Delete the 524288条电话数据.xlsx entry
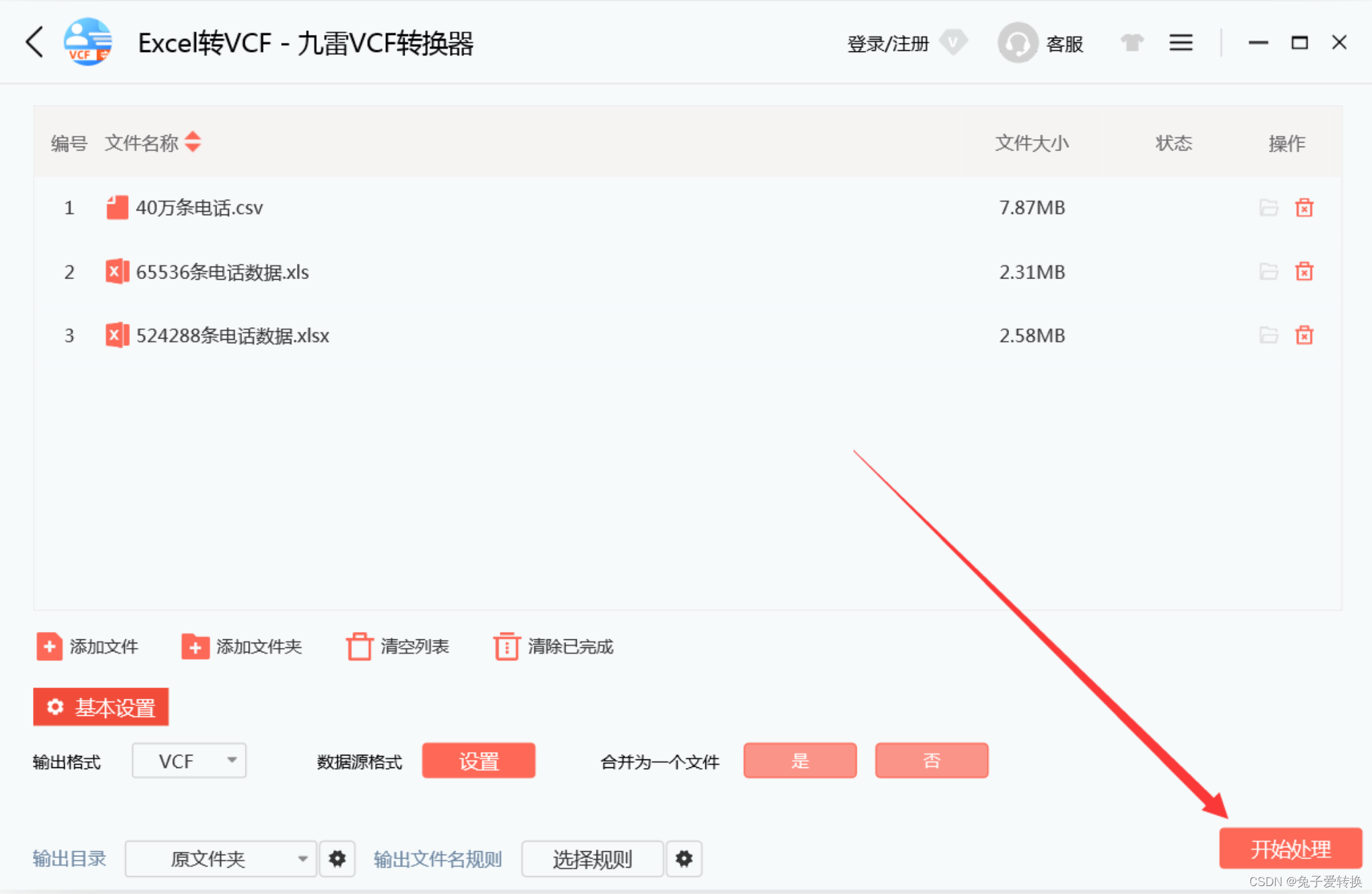This screenshot has height=894, width=1372. tap(1303, 336)
